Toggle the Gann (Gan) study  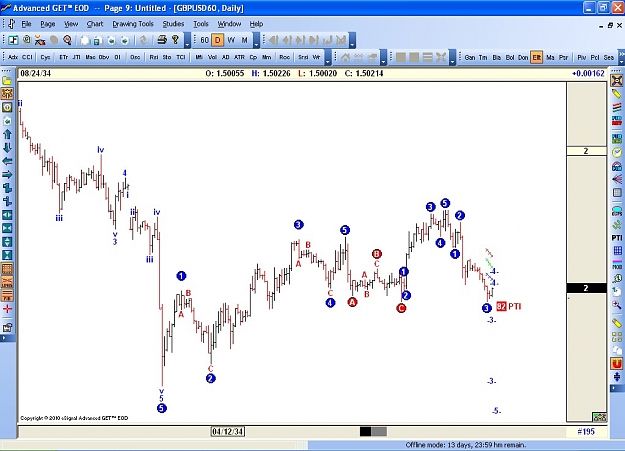tap(470, 57)
